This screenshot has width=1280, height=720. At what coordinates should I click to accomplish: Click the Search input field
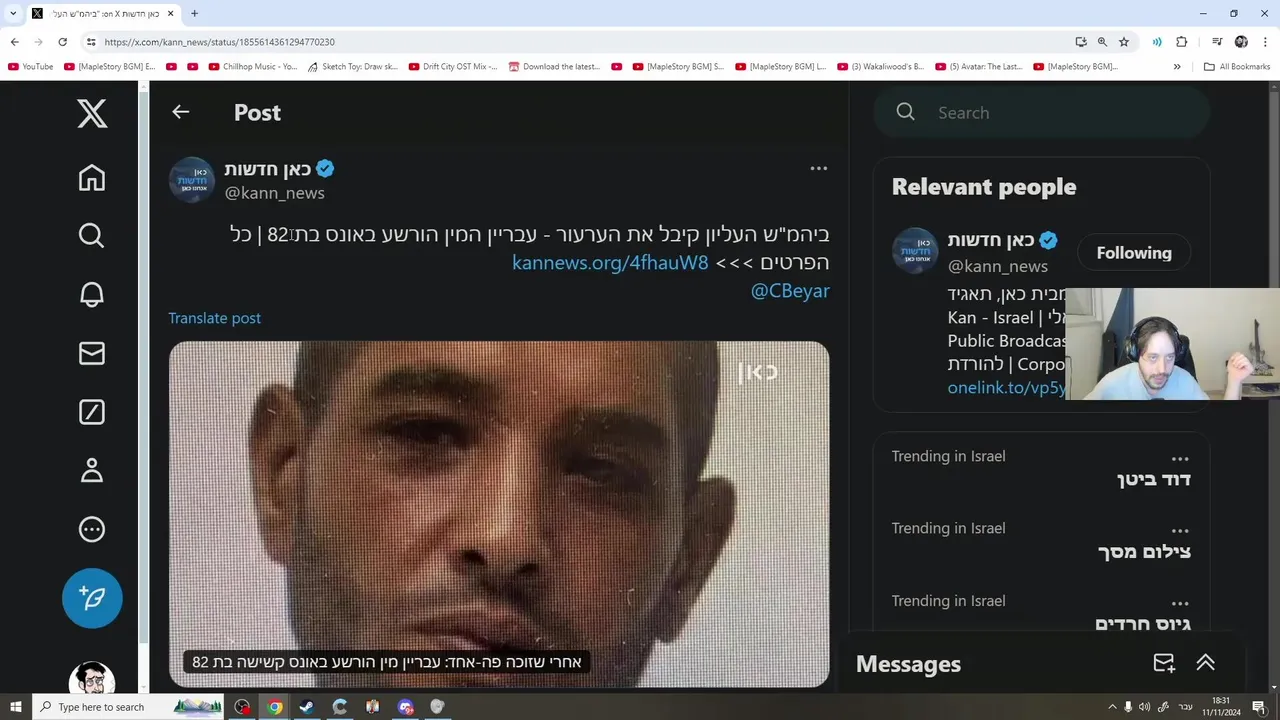(x=1042, y=112)
